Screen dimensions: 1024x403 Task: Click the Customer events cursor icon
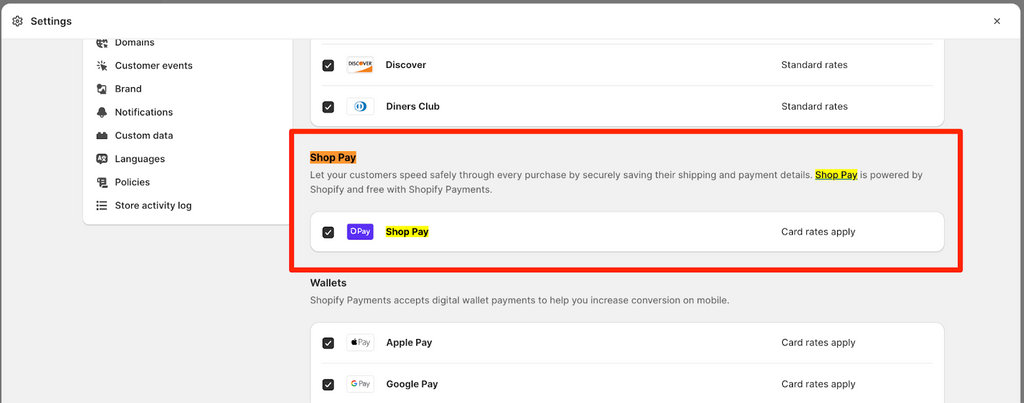tap(101, 65)
